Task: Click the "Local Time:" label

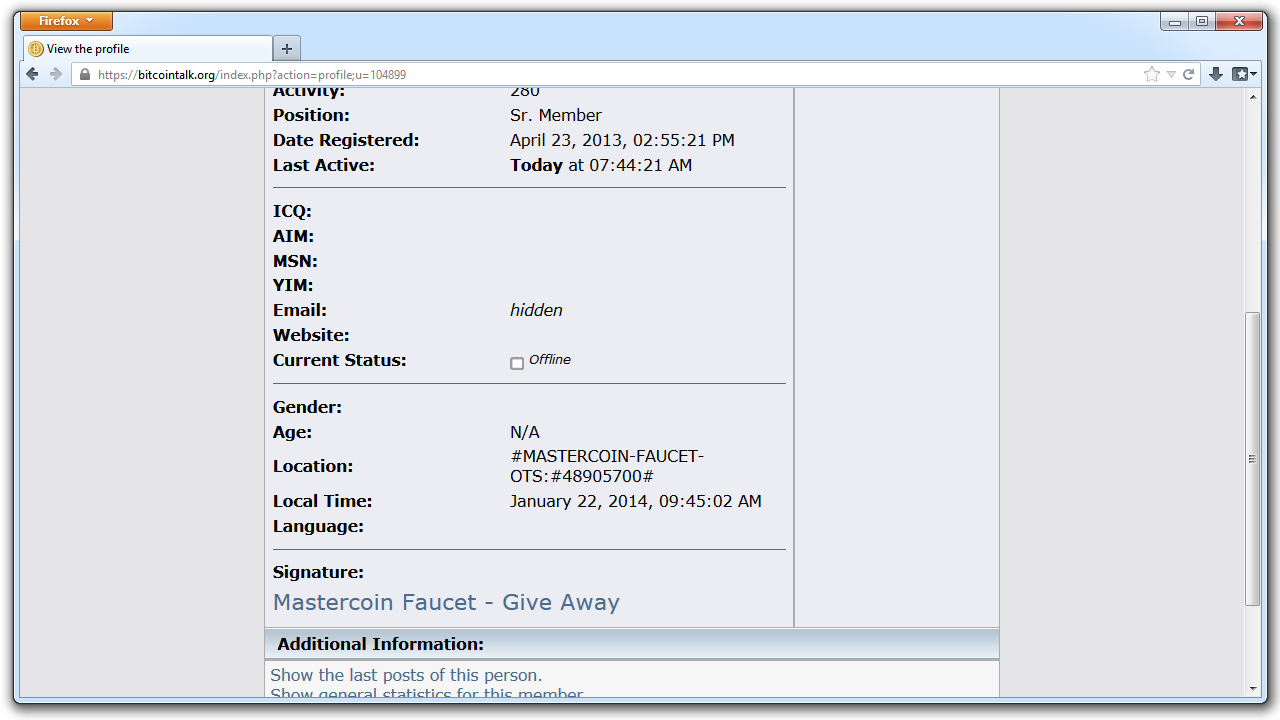Action: [322, 501]
